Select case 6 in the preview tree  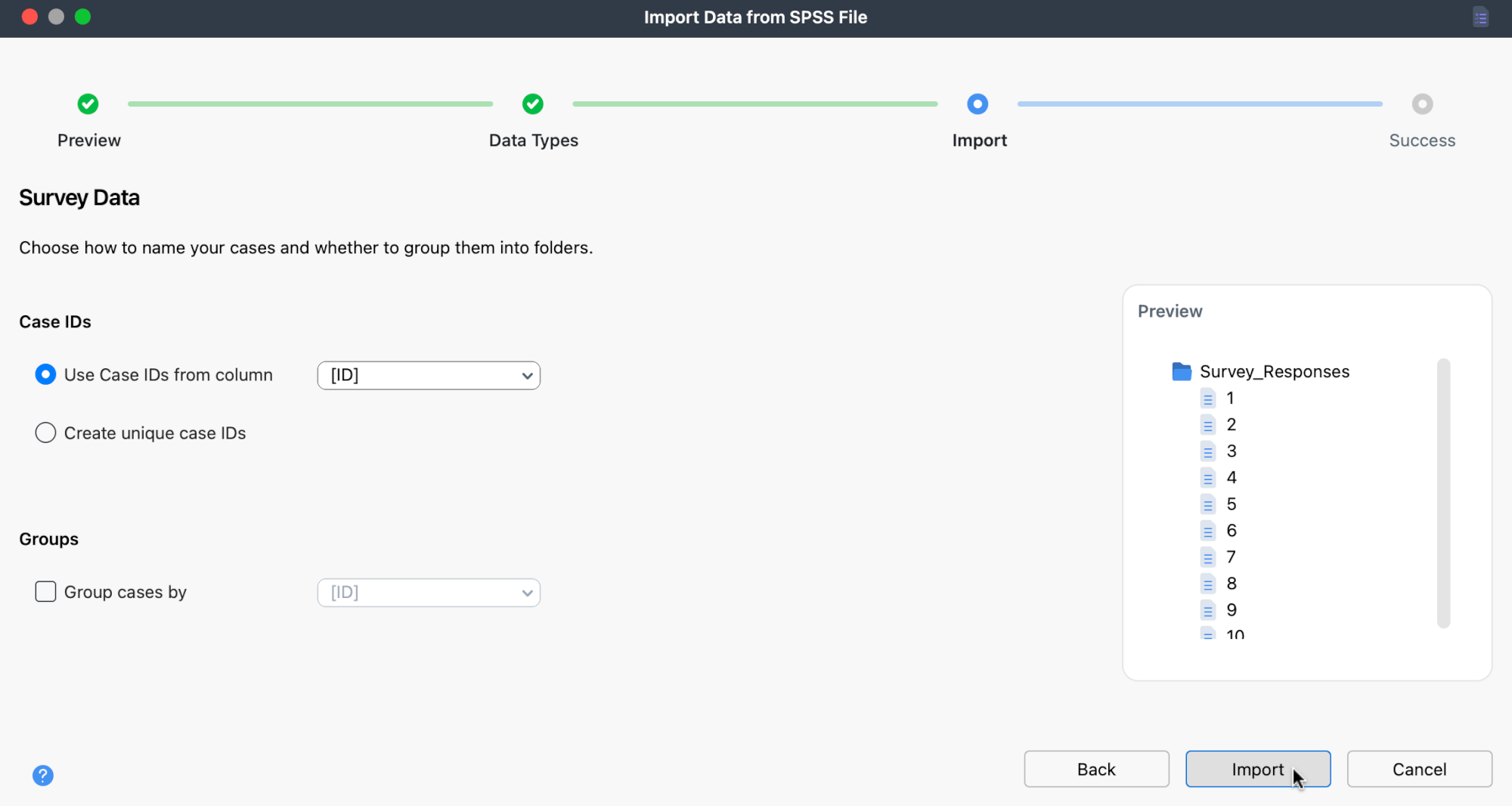(1232, 530)
